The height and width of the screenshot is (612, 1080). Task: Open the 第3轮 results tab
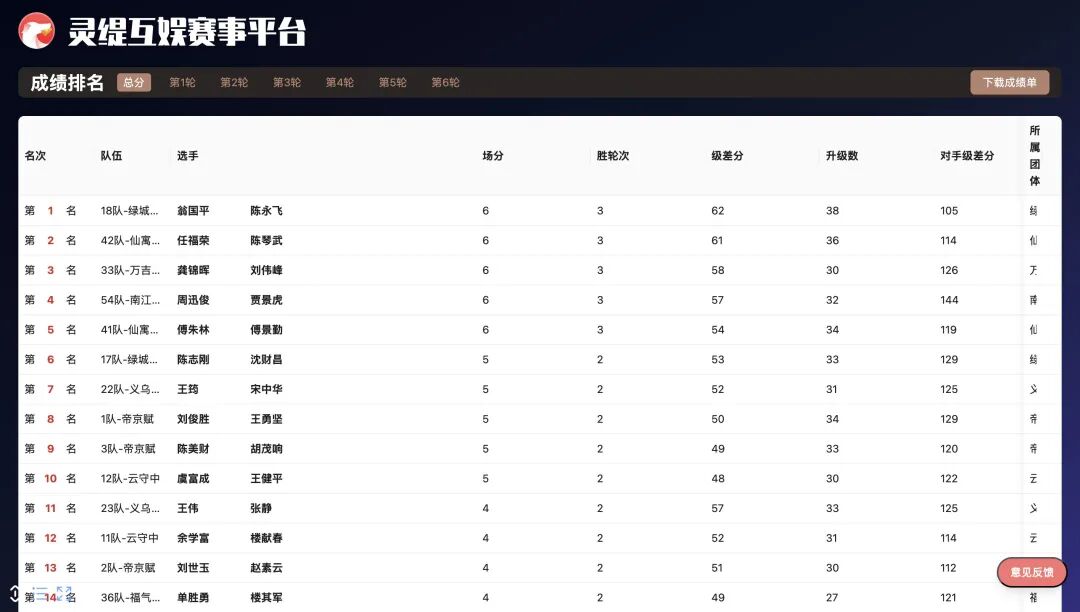pos(287,83)
